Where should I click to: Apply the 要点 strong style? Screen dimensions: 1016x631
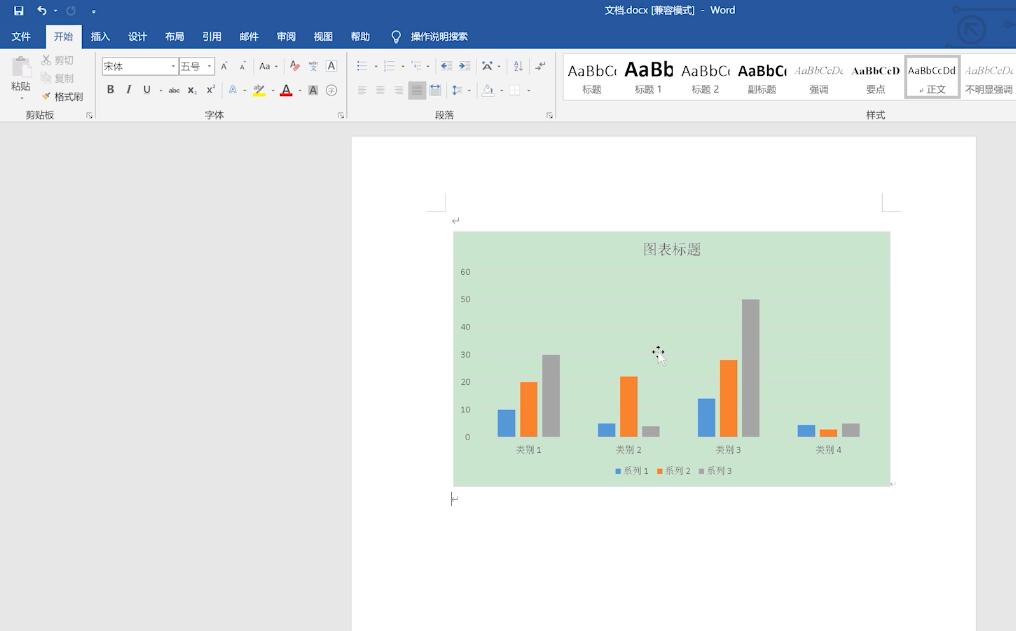click(875, 77)
